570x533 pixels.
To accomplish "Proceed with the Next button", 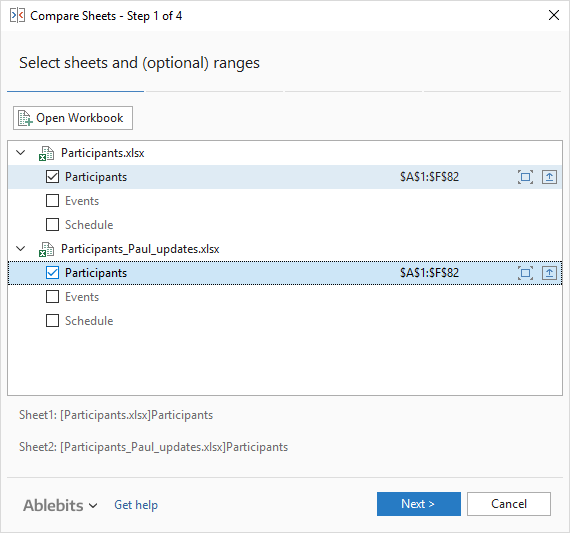I will tap(418, 504).
